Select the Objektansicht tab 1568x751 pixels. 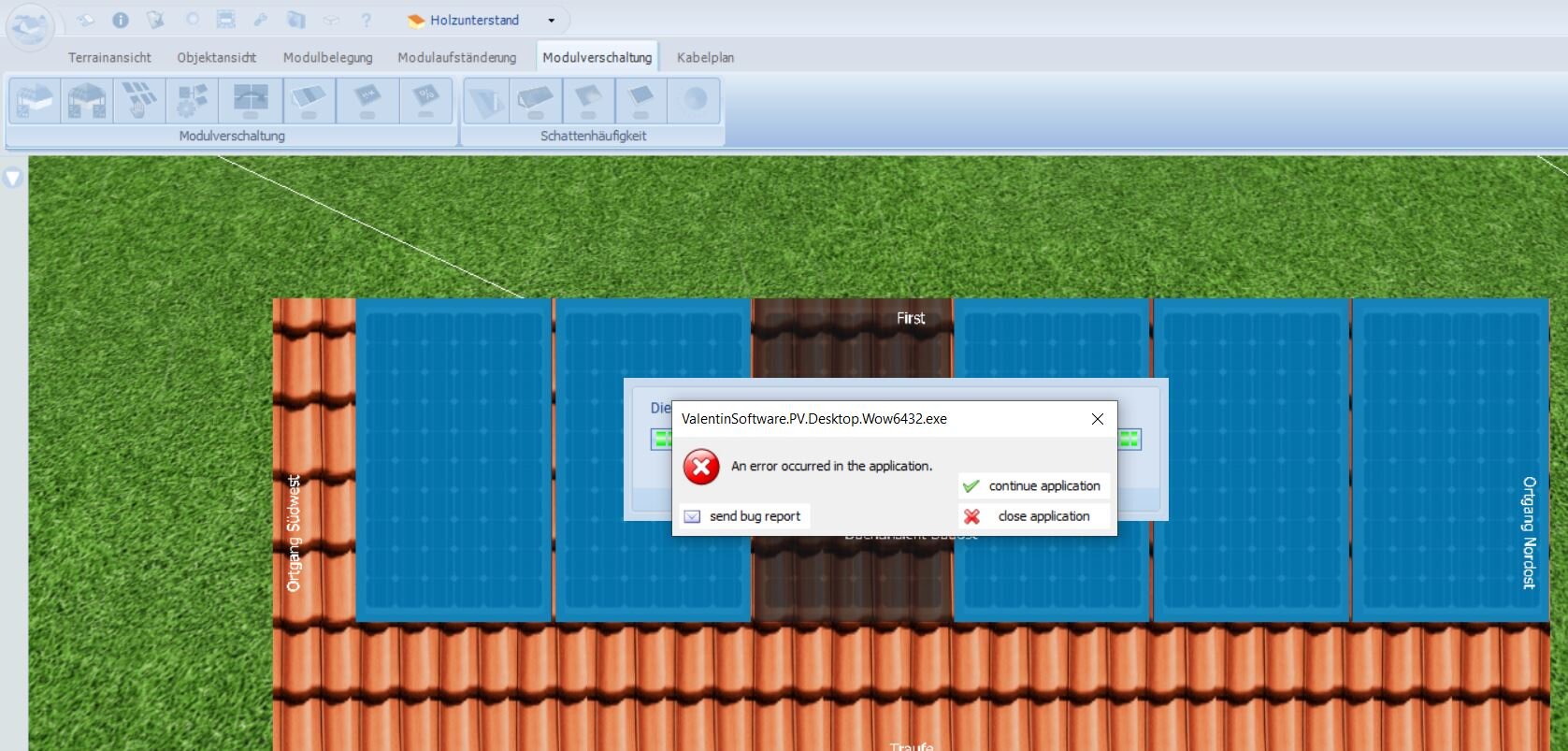[216, 57]
